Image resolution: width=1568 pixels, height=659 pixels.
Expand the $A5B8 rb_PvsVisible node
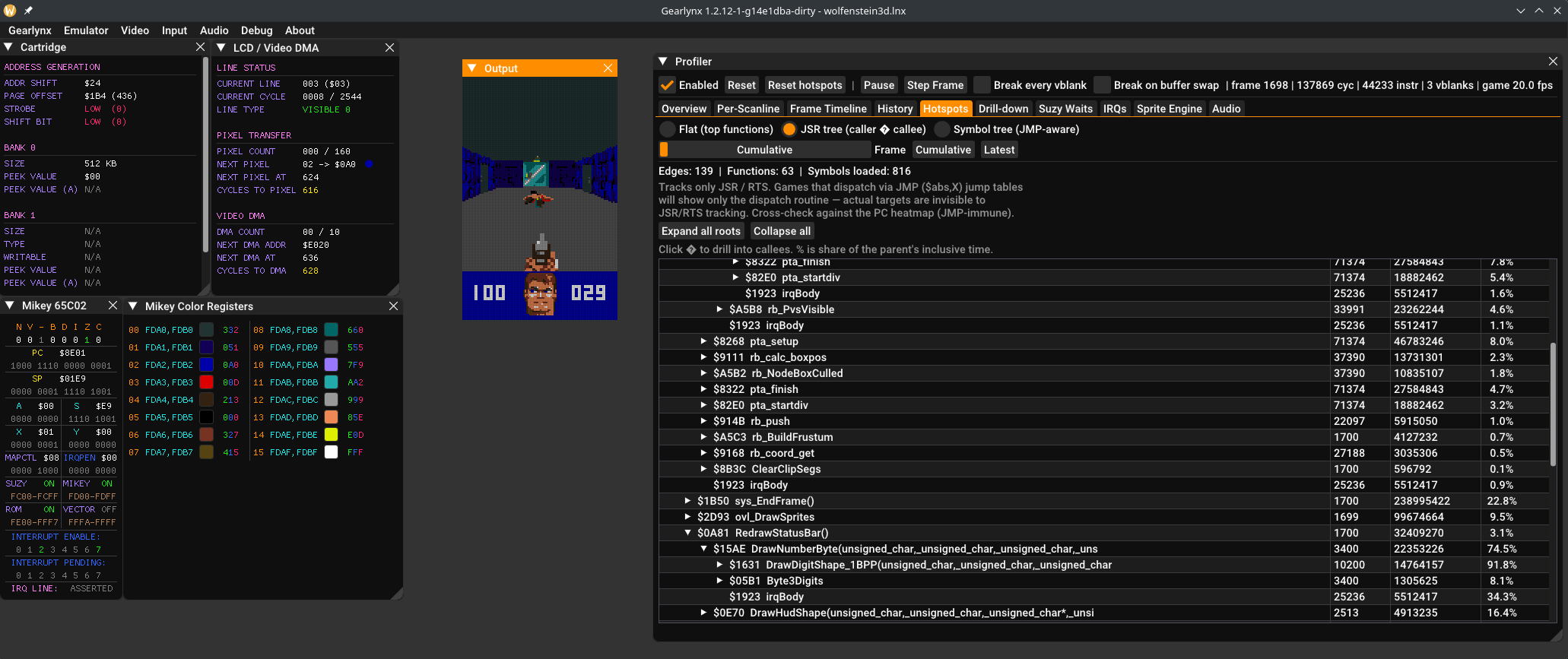click(x=719, y=309)
